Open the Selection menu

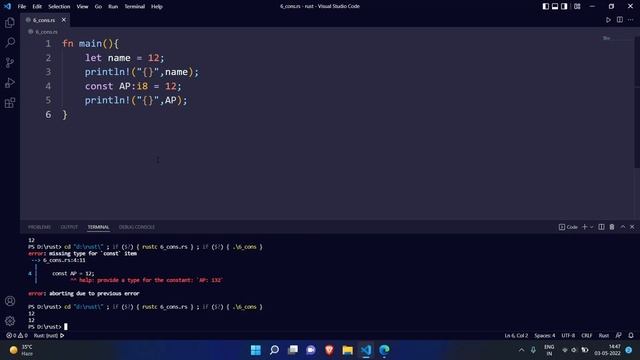(x=59, y=6)
